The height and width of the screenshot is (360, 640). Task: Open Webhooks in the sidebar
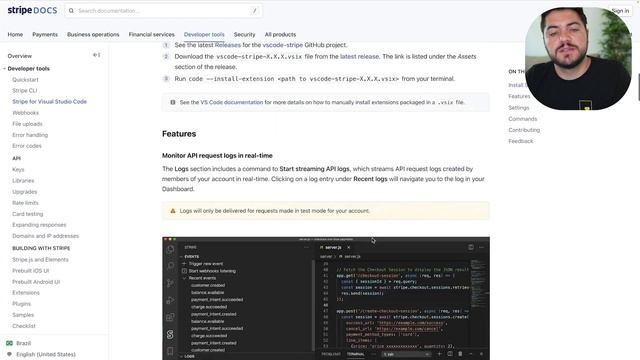pos(25,113)
